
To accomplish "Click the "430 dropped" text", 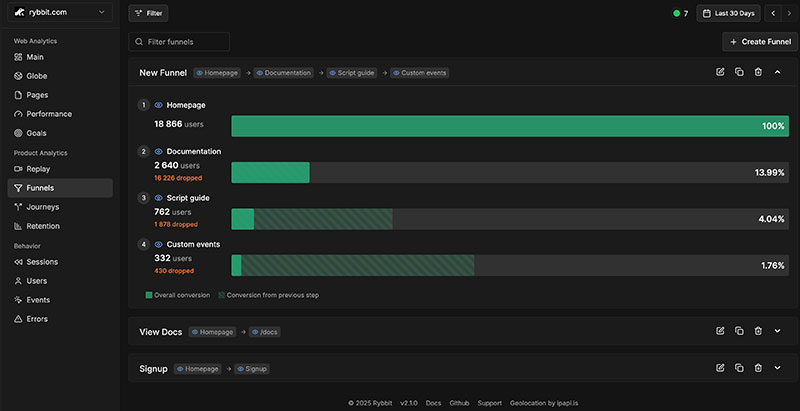I will click(x=174, y=271).
